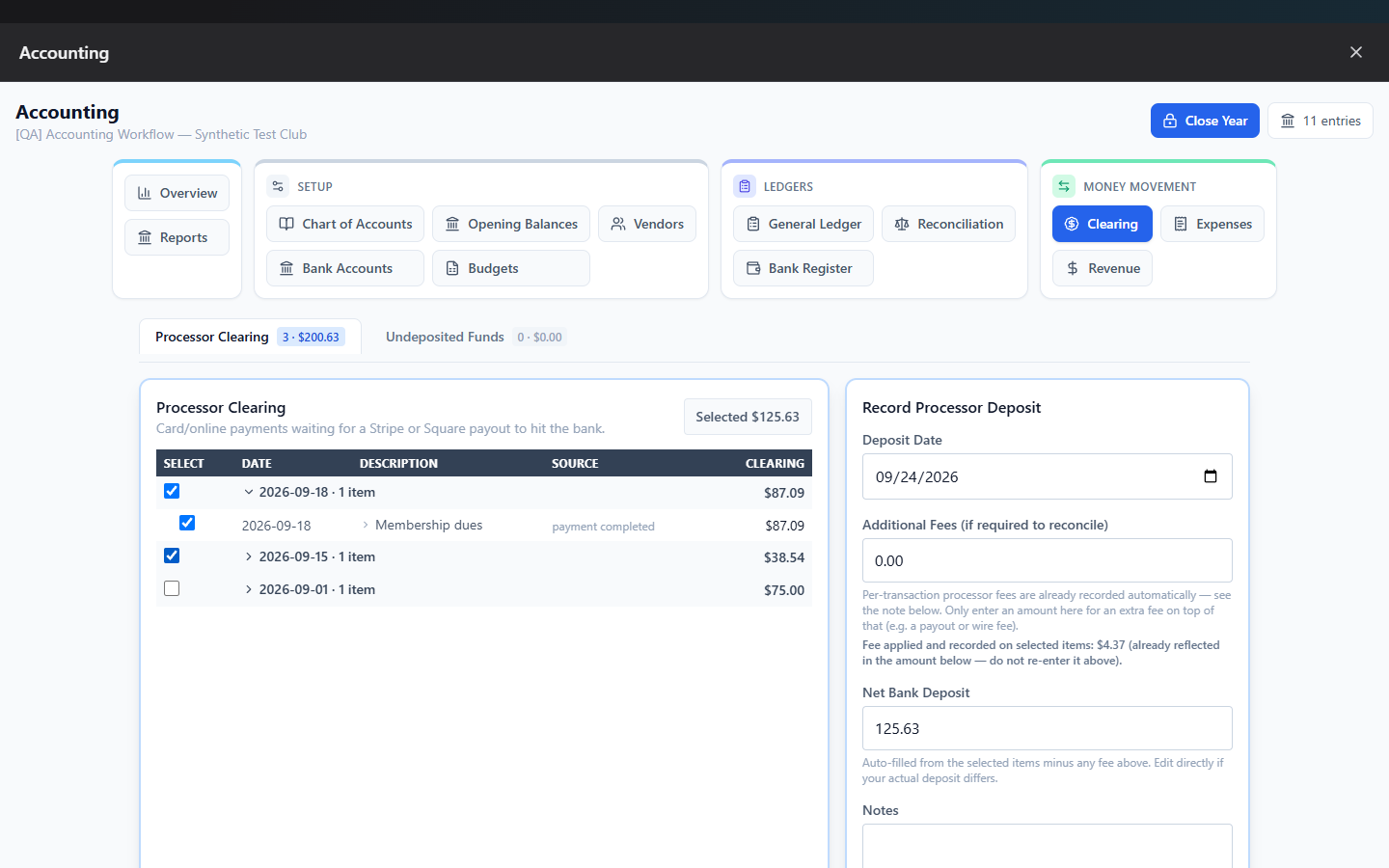Click the sliders icon beside SETUP

point(278,186)
